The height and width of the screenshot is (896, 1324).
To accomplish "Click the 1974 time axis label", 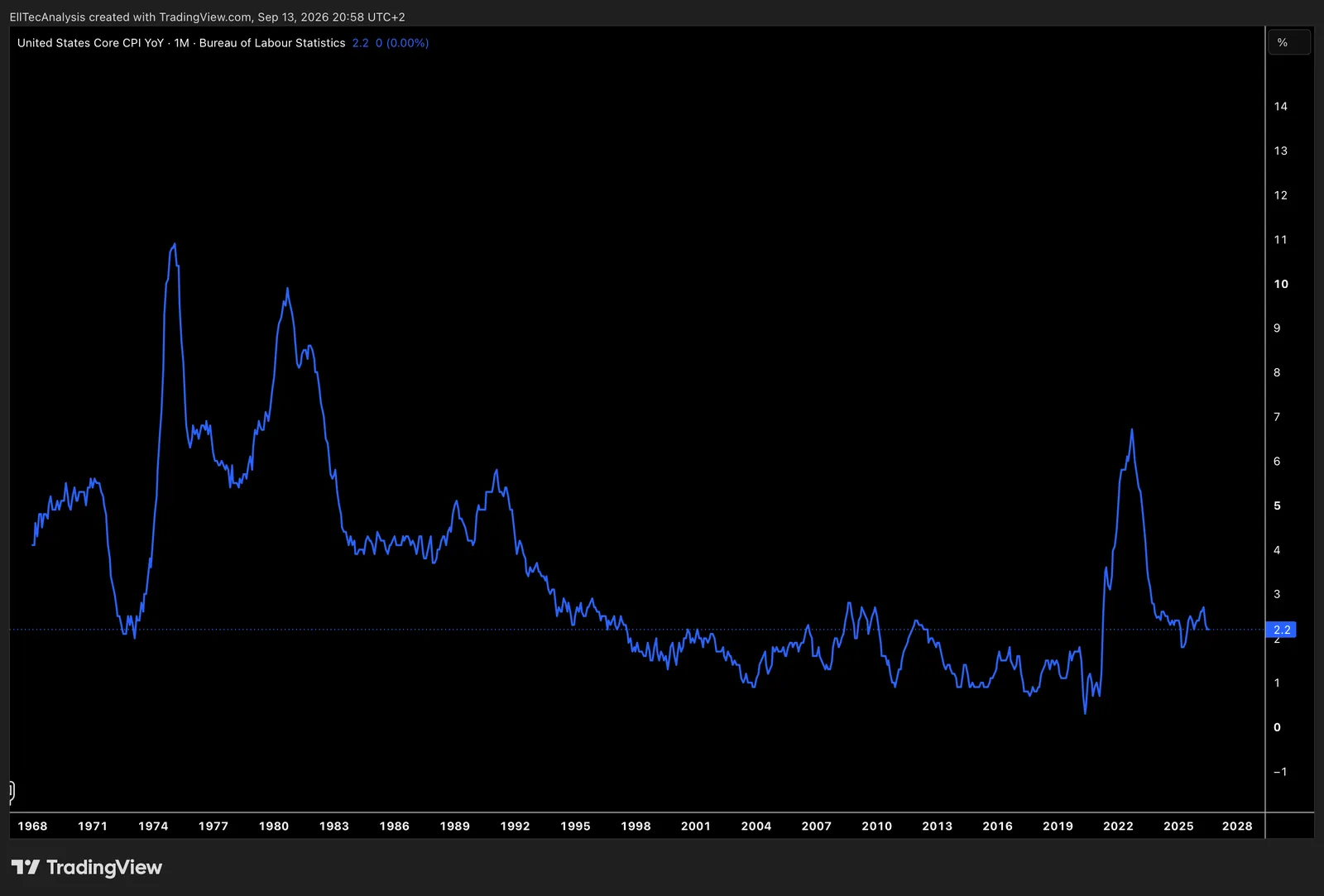I will tap(153, 826).
